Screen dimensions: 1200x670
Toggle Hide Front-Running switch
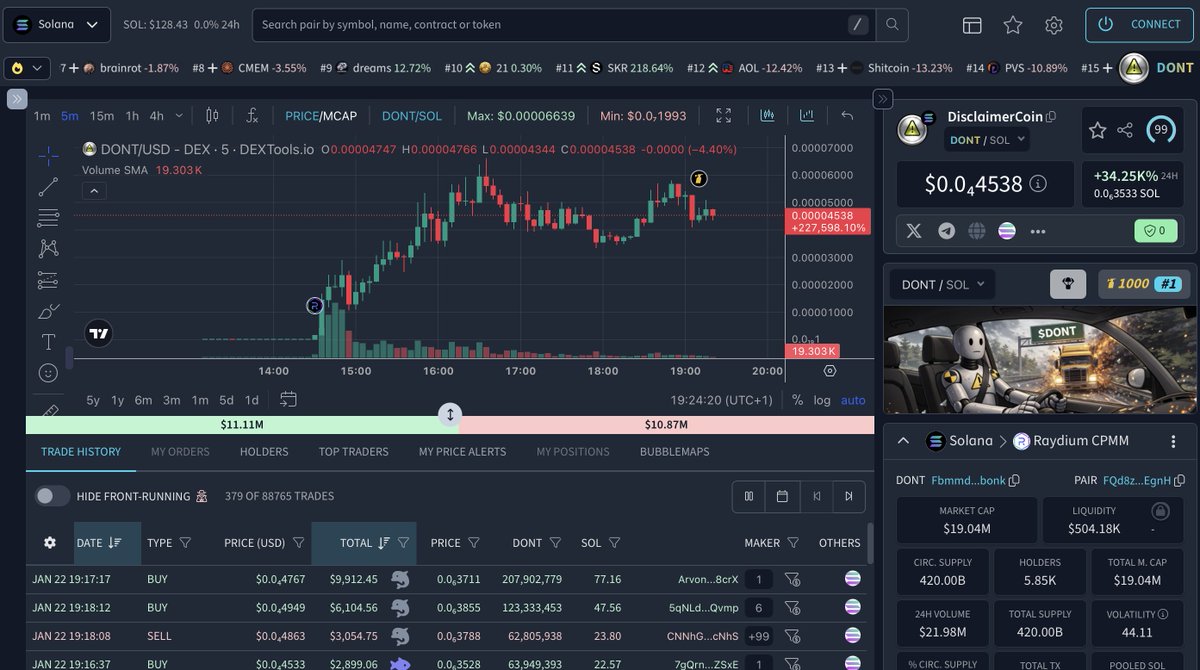click(x=53, y=496)
